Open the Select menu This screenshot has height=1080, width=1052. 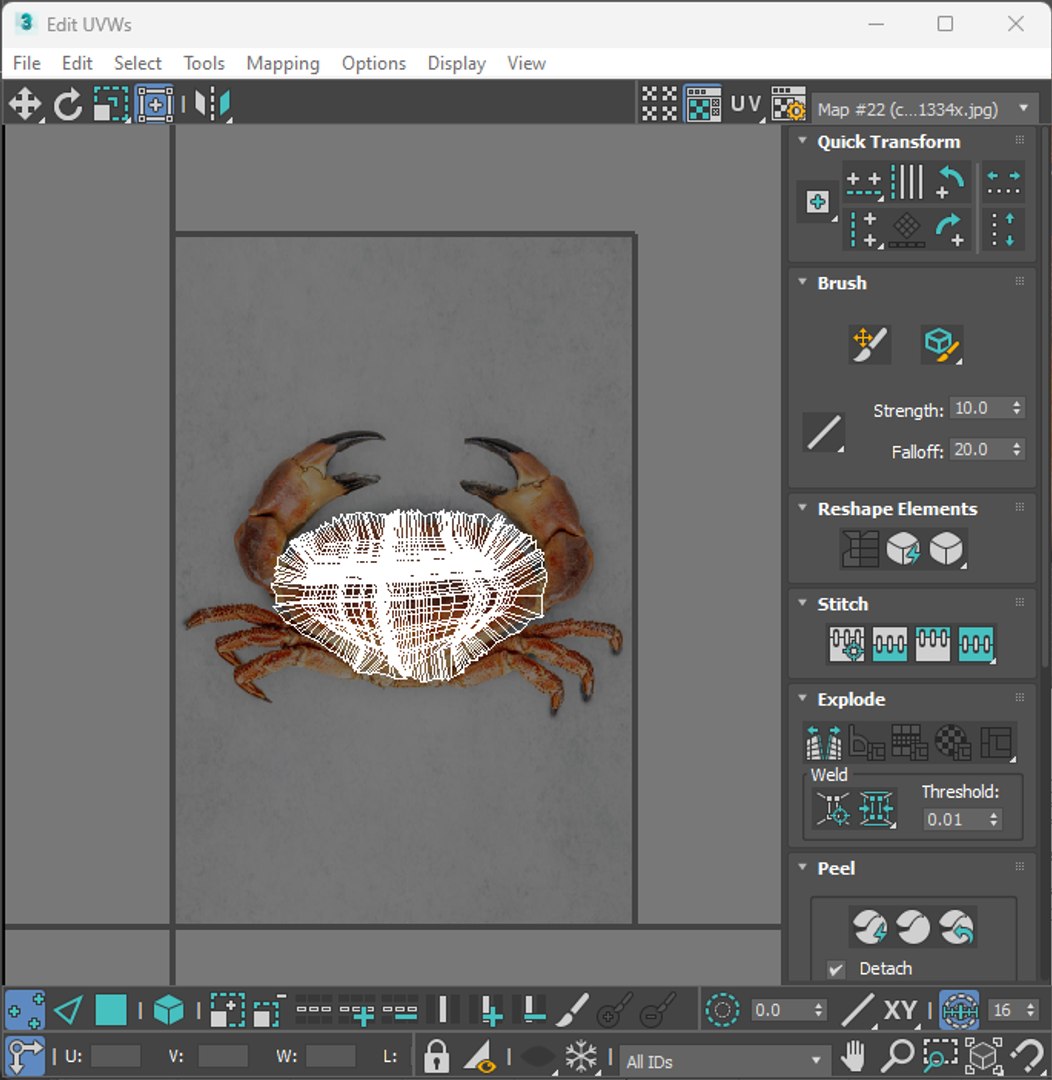click(138, 63)
